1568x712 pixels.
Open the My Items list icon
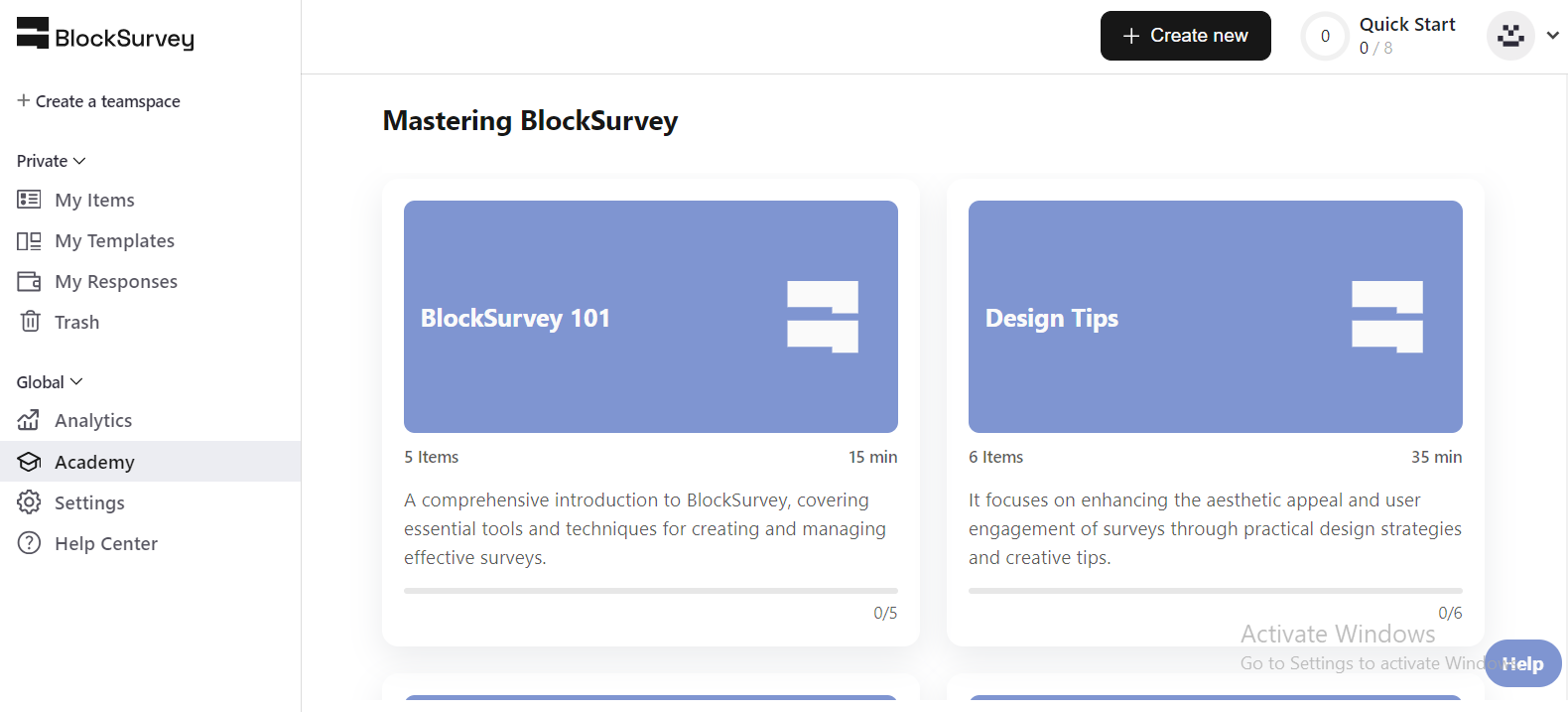coord(29,200)
